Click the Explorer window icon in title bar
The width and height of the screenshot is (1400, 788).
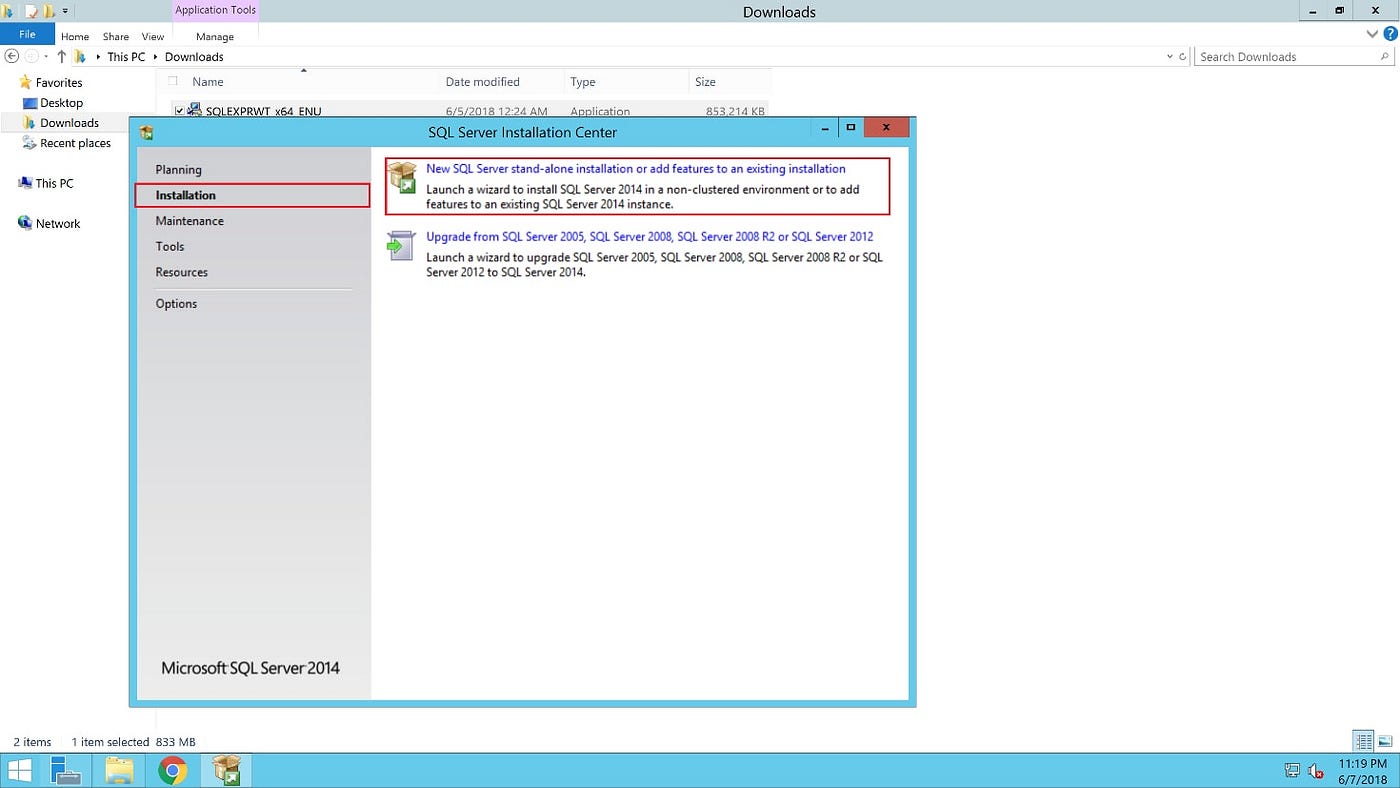8,12
